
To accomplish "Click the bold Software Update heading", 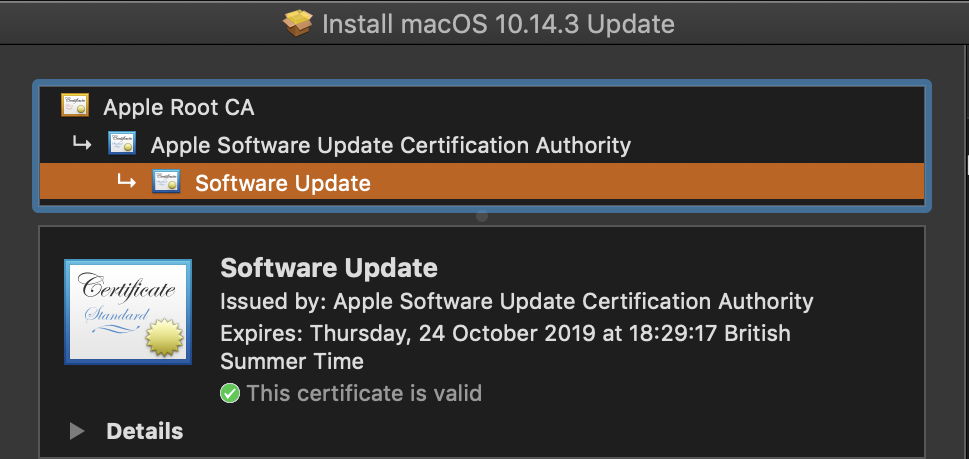I will coord(329,268).
